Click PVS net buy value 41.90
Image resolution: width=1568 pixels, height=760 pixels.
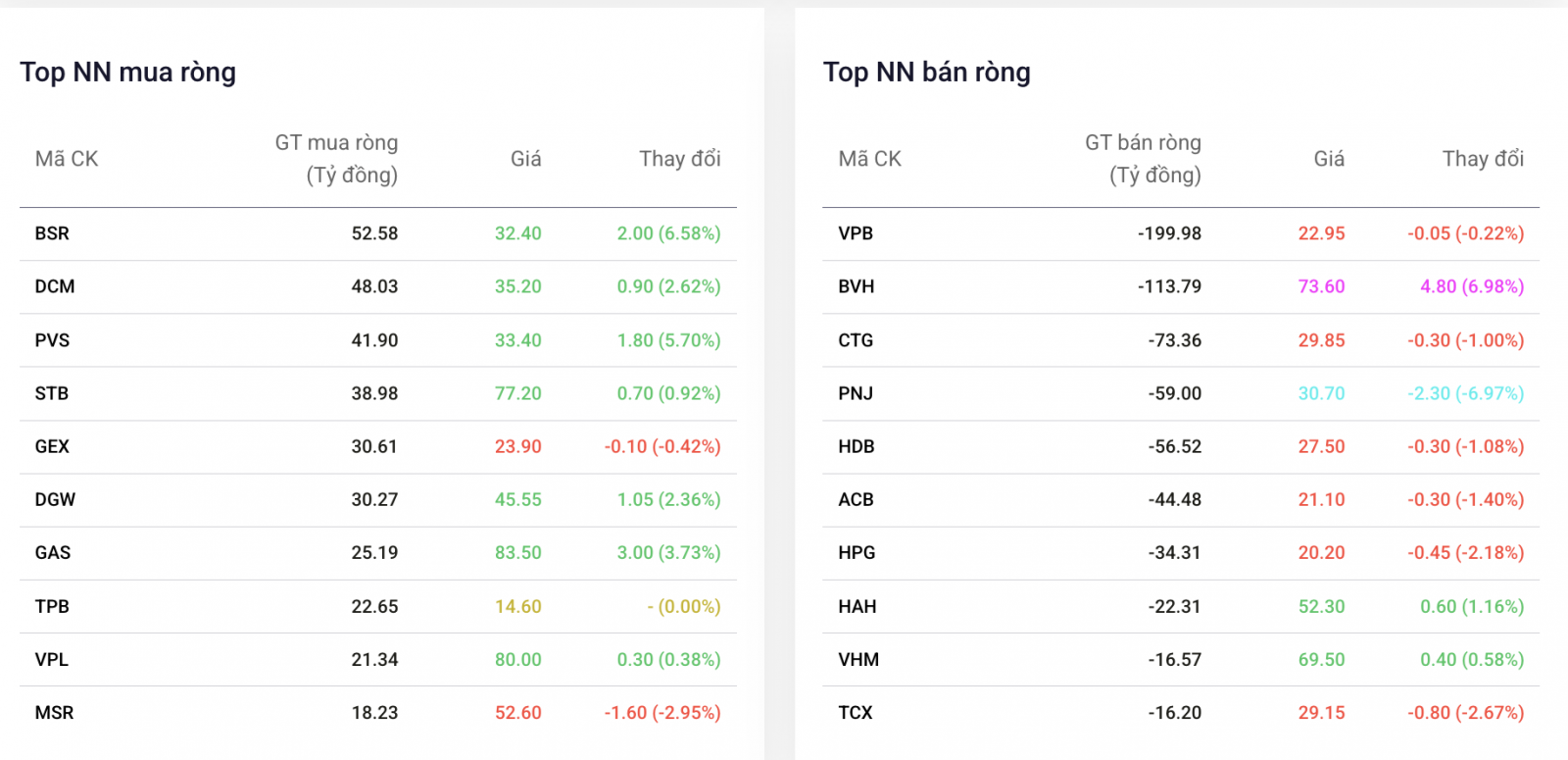[x=375, y=340]
